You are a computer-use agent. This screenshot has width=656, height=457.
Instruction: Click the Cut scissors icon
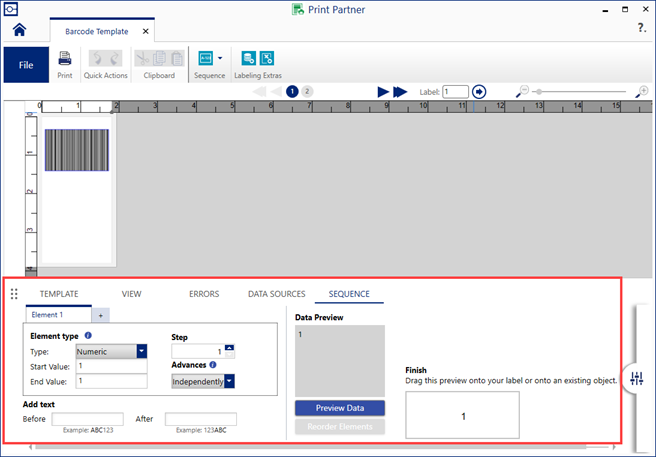143,59
